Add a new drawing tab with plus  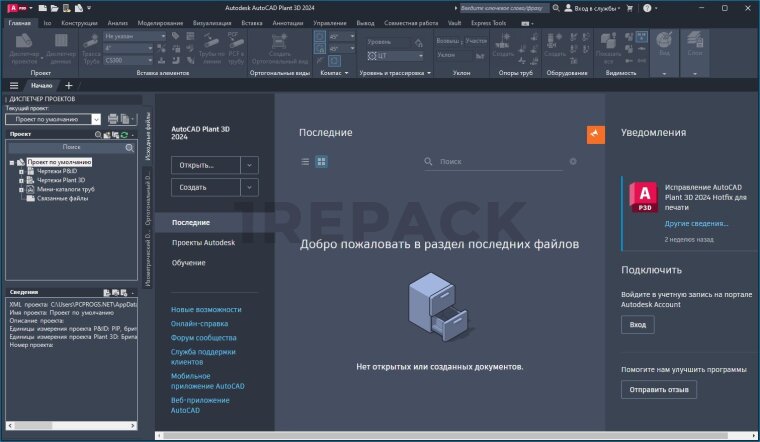pyautogui.click(x=69, y=86)
